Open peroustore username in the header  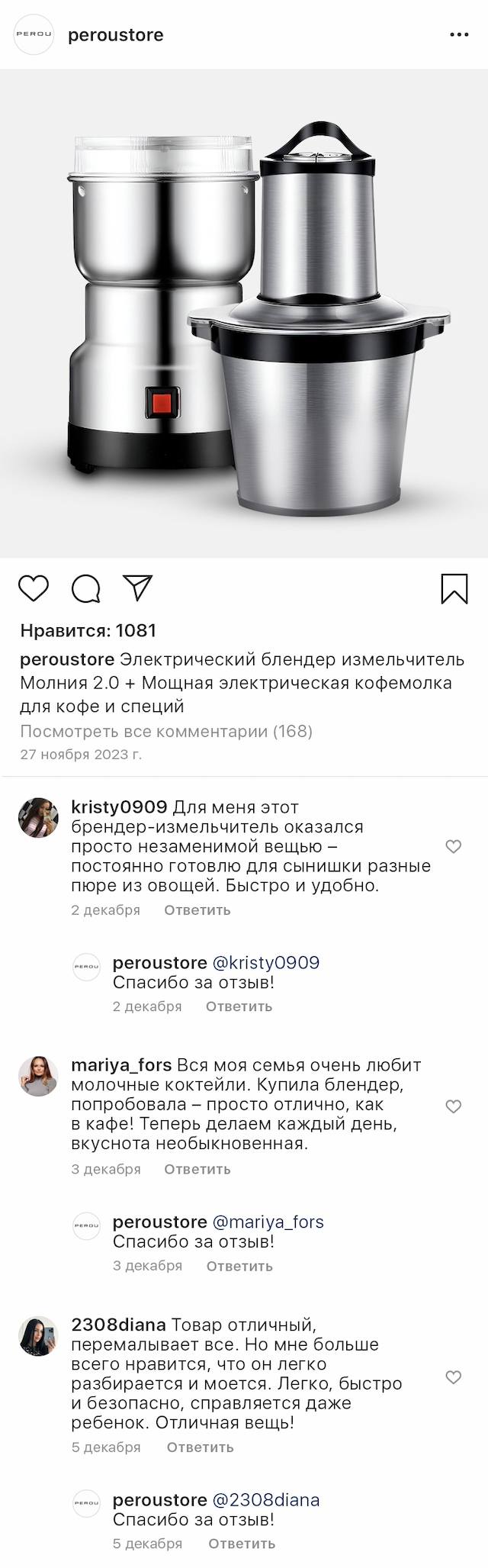[x=116, y=35]
